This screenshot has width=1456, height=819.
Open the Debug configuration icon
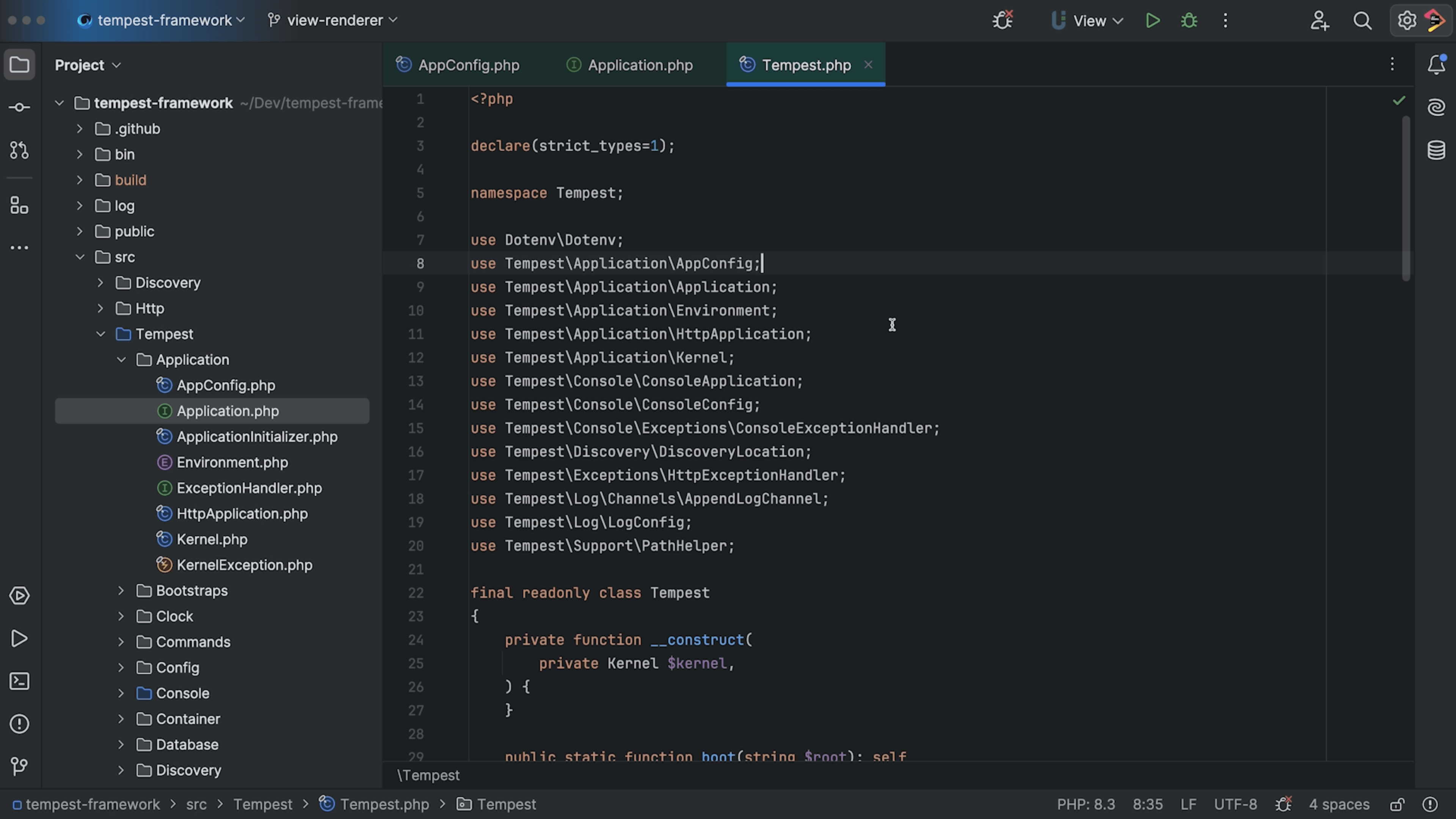1190,21
